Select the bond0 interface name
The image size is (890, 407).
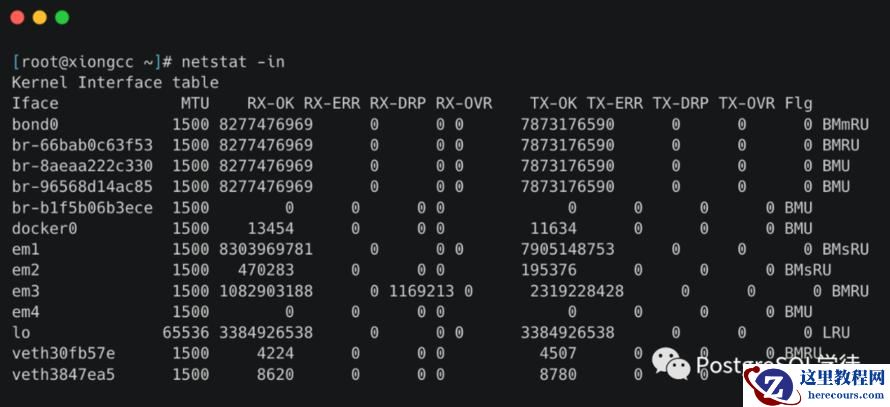point(35,124)
